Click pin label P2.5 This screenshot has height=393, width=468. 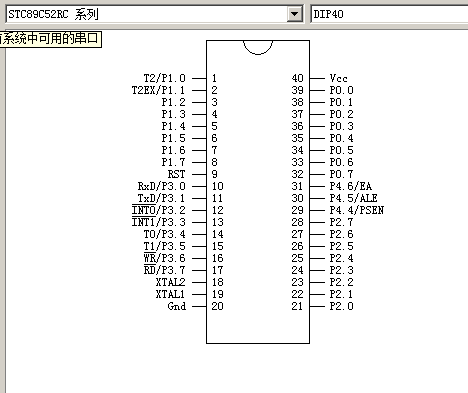click(341, 246)
